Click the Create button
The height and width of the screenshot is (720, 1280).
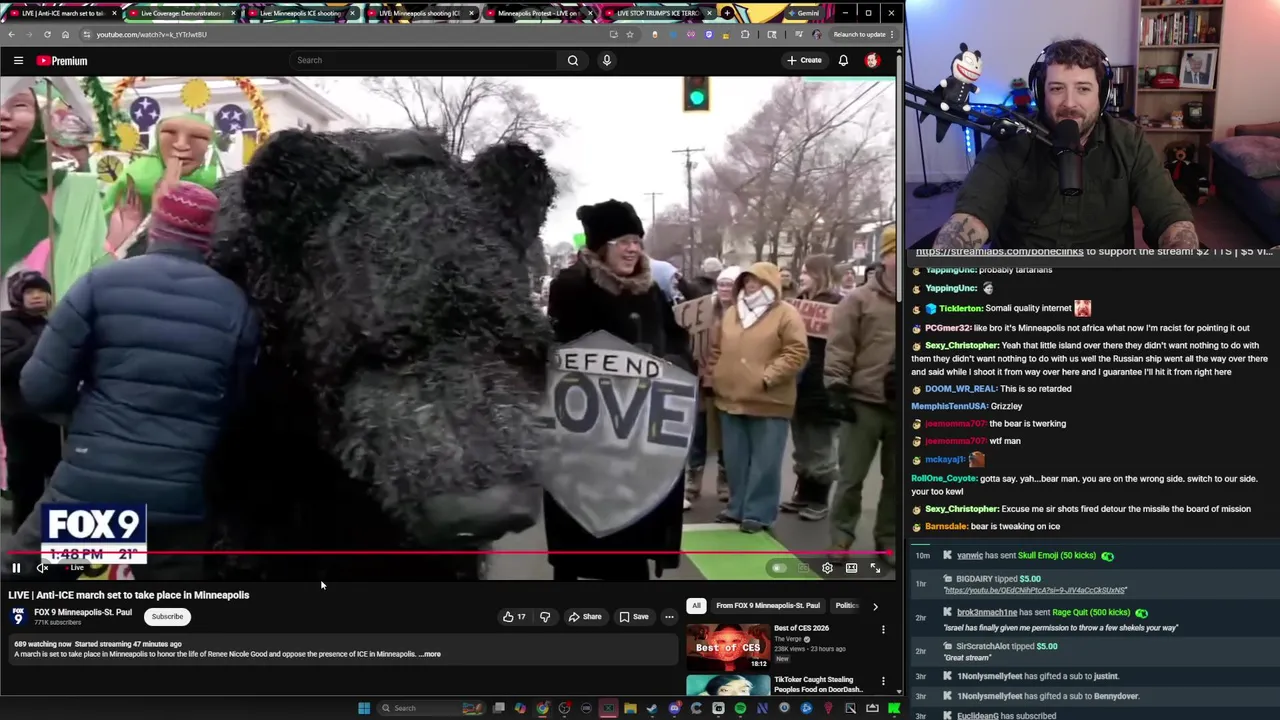point(804,60)
